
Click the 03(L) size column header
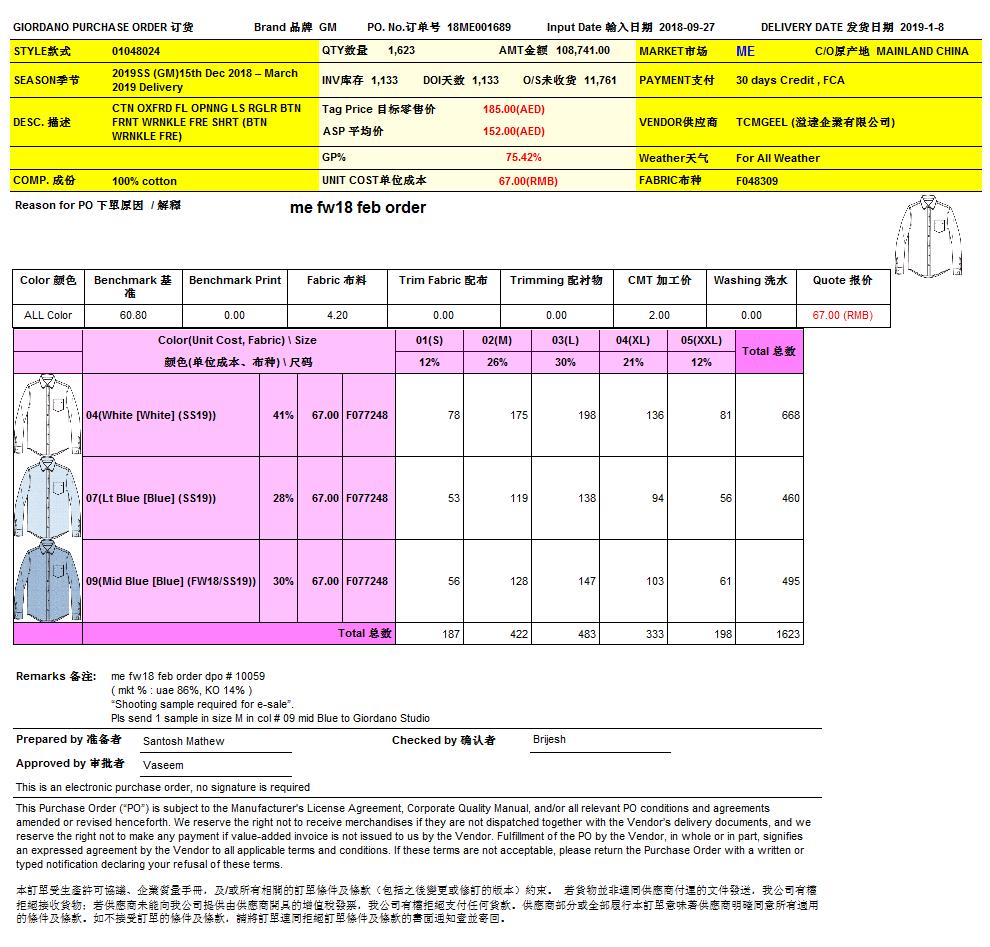pyautogui.click(x=565, y=340)
